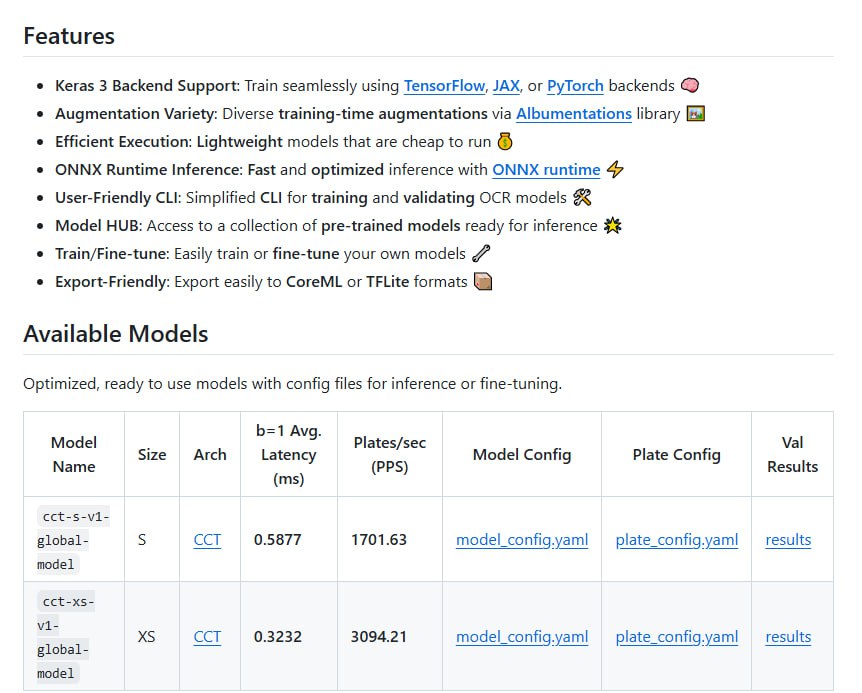This screenshot has height=693, width=862.
Task: Click the sparkle star emoji after inference
Action: [x=612, y=226]
